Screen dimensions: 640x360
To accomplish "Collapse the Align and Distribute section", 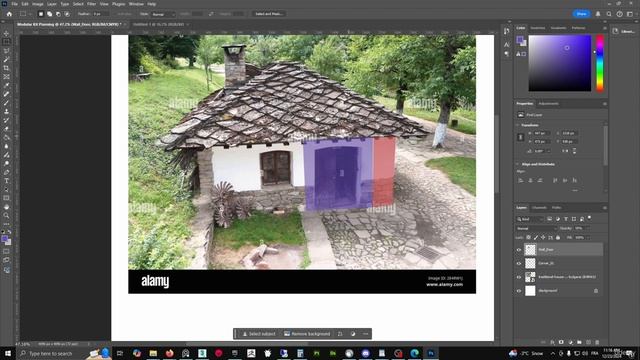I will (518, 164).
